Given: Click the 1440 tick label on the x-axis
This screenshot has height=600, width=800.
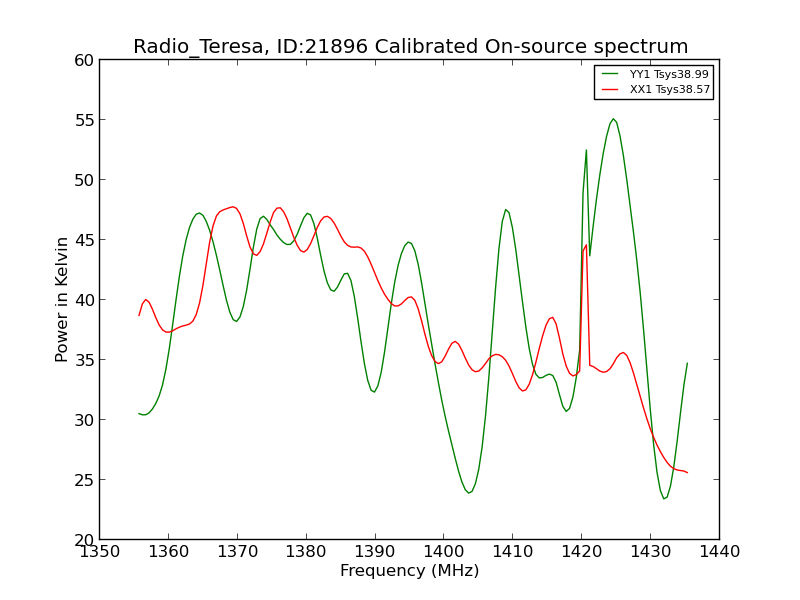Looking at the screenshot, I should 719,552.
